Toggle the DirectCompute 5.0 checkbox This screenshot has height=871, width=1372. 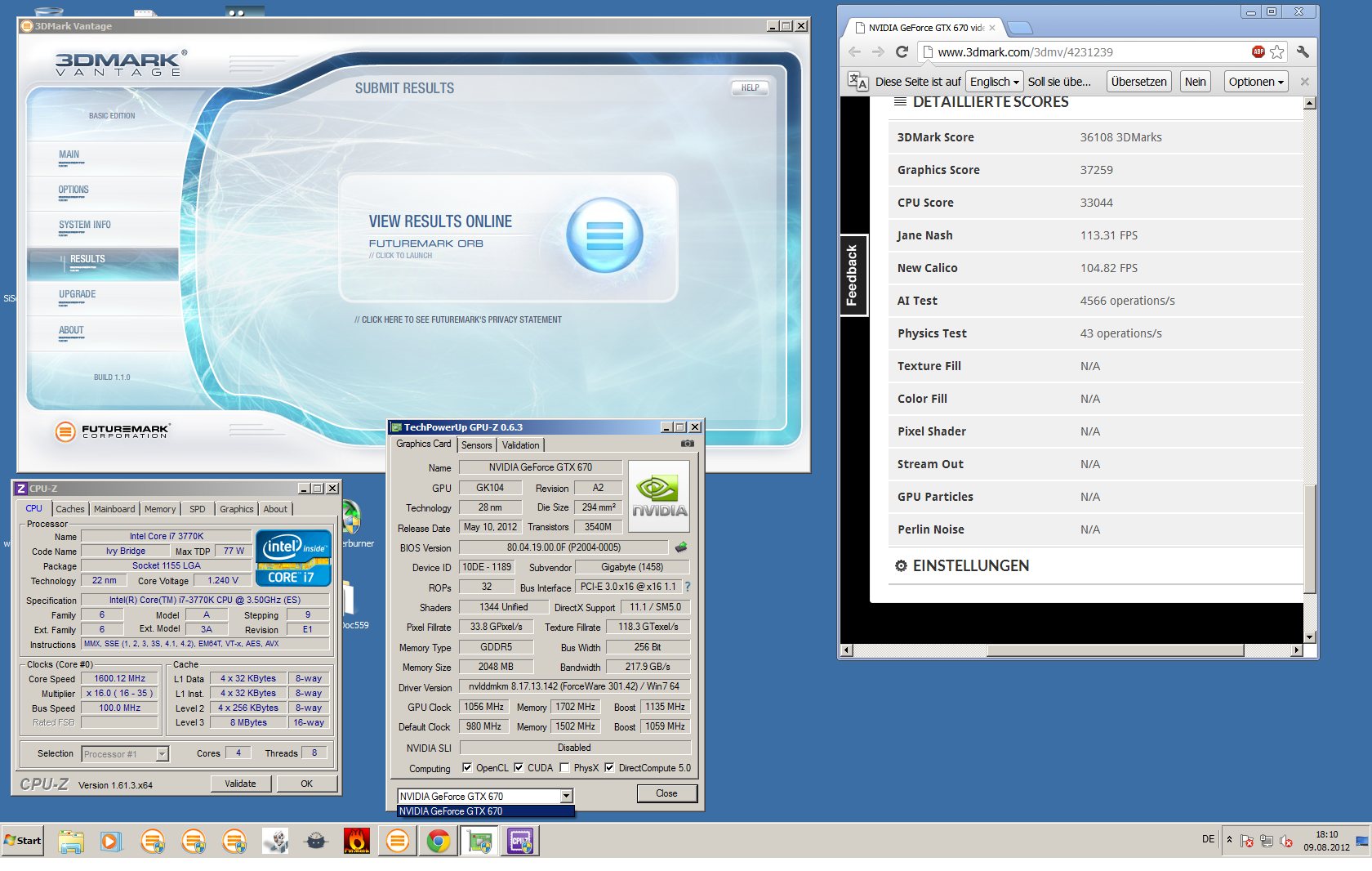609,768
